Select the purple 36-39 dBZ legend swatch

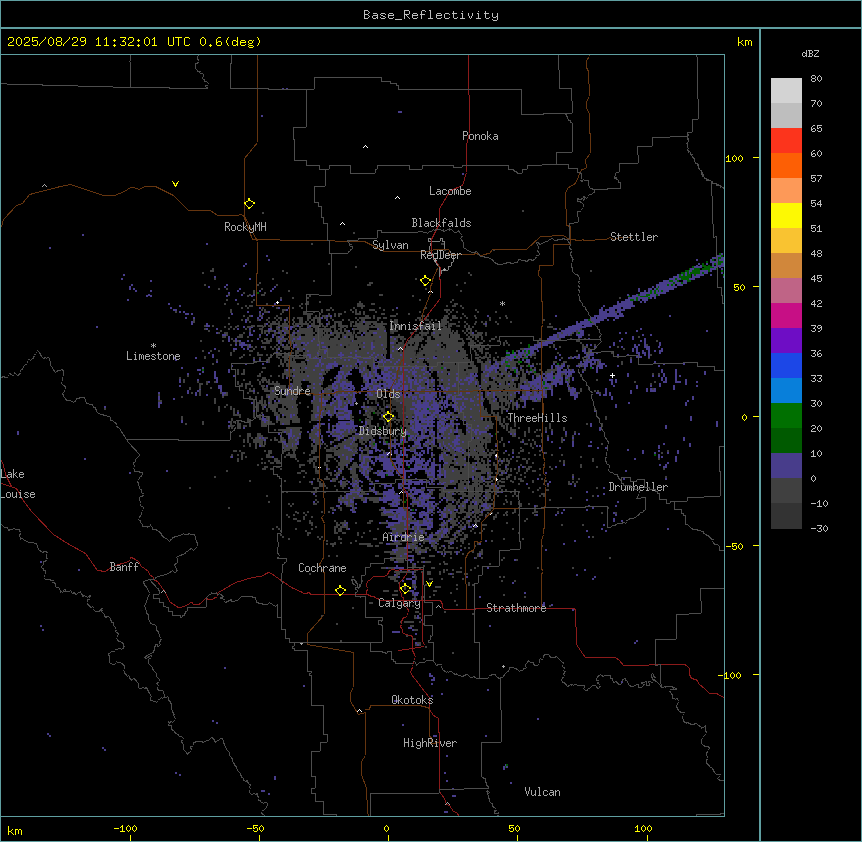coord(786,341)
